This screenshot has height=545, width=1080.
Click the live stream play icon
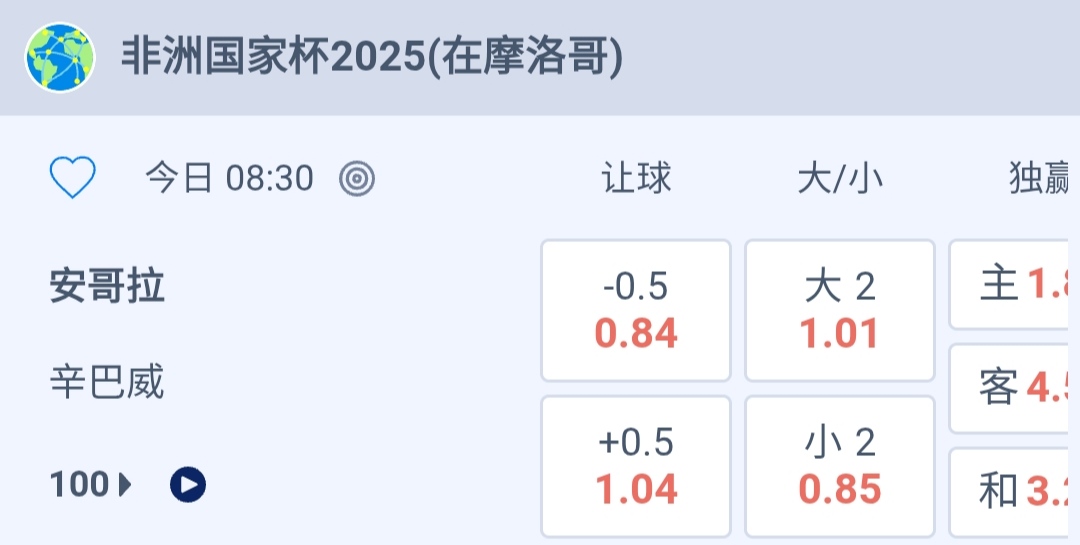pos(188,485)
